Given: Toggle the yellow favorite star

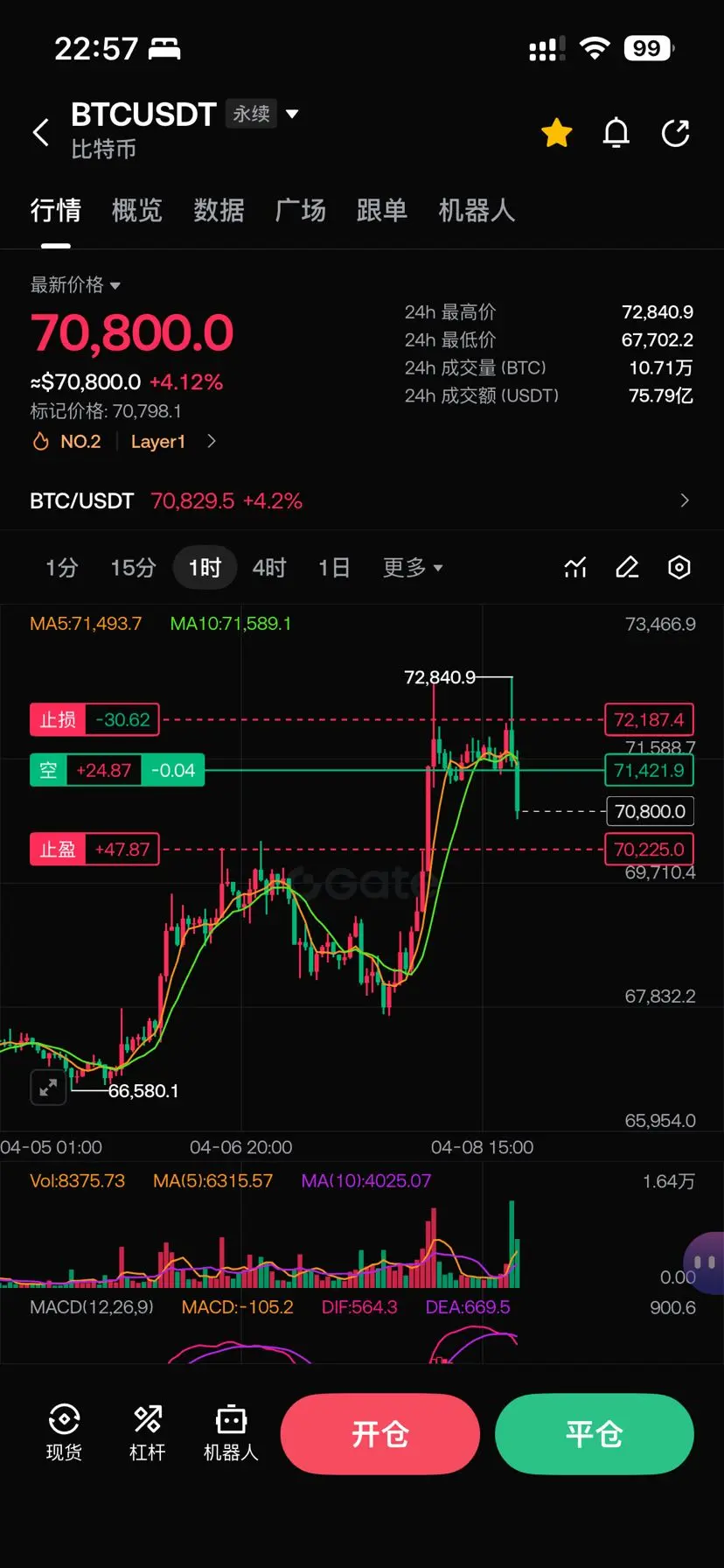Looking at the screenshot, I should tap(556, 133).
